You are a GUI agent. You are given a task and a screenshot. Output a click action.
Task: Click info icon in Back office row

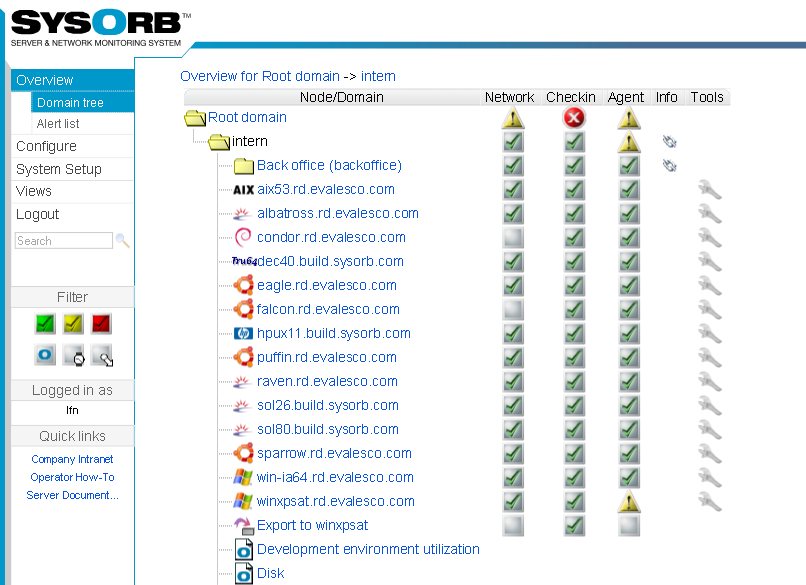(x=669, y=166)
